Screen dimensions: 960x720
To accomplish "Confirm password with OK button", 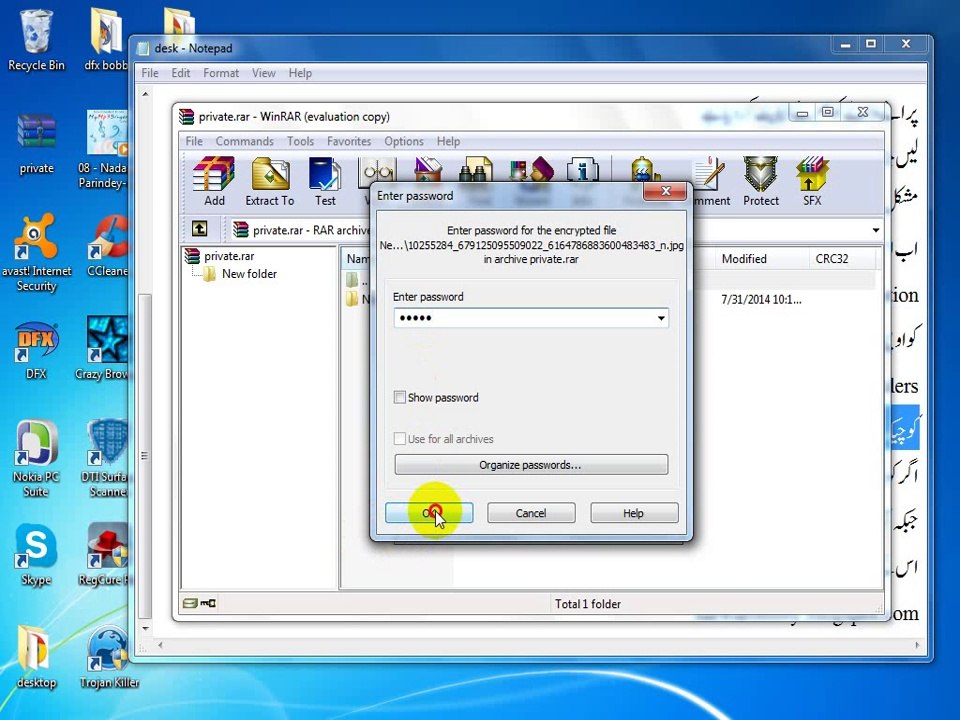I will coord(429,513).
